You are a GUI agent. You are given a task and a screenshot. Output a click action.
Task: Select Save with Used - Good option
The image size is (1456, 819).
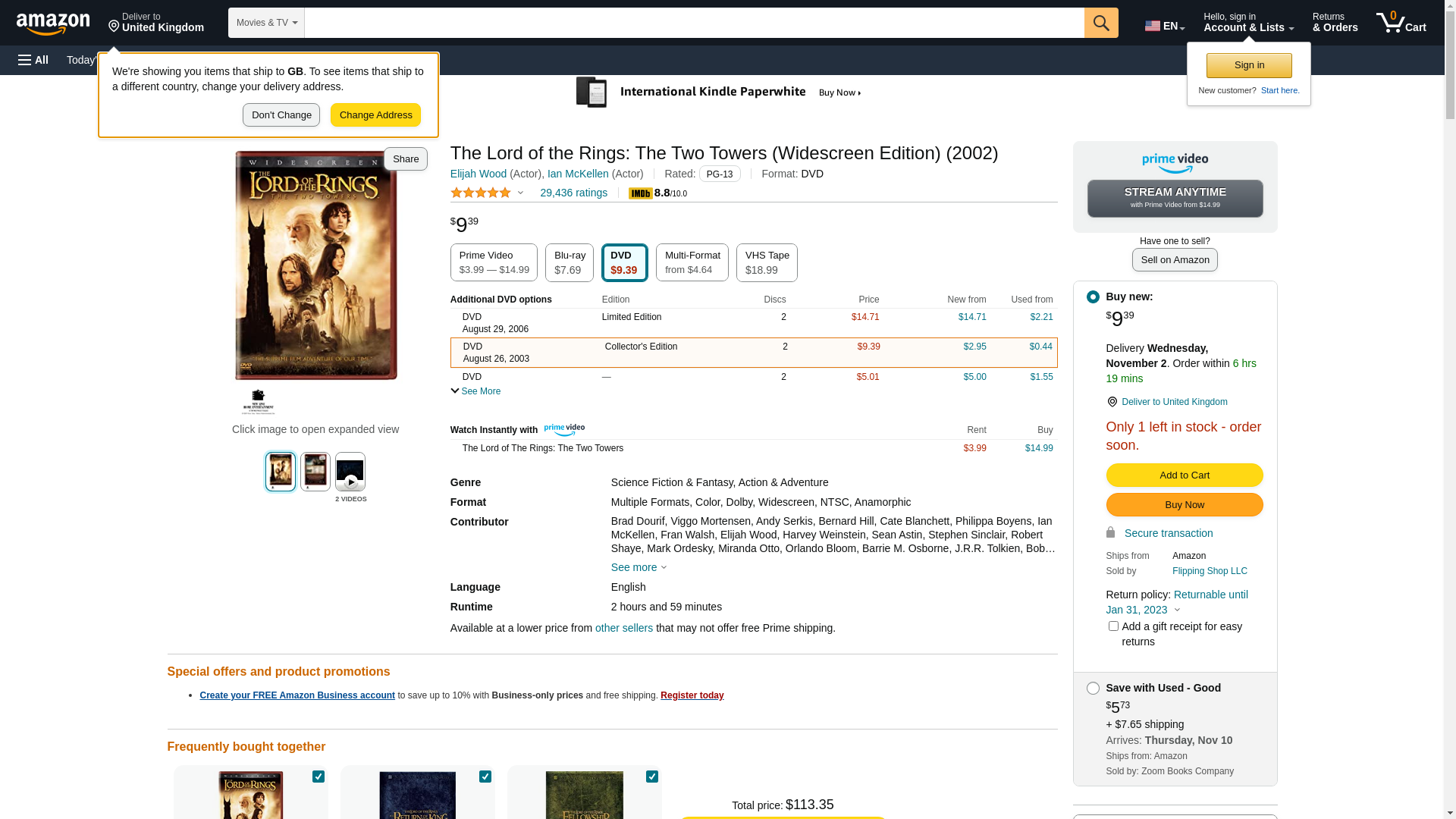pyautogui.click(x=1093, y=689)
